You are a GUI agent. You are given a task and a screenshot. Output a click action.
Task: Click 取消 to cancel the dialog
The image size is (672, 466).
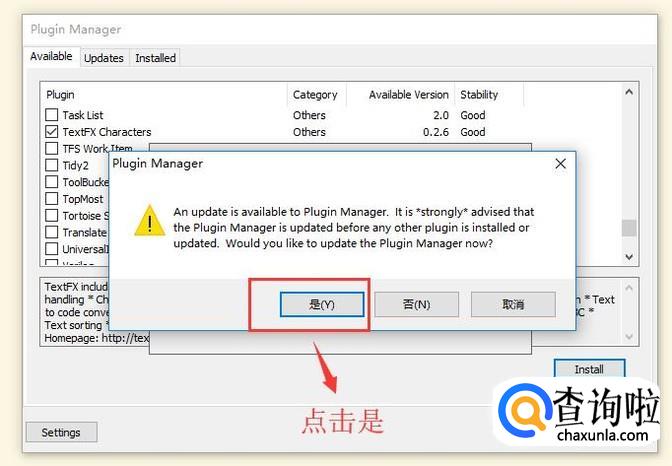(x=513, y=304)
